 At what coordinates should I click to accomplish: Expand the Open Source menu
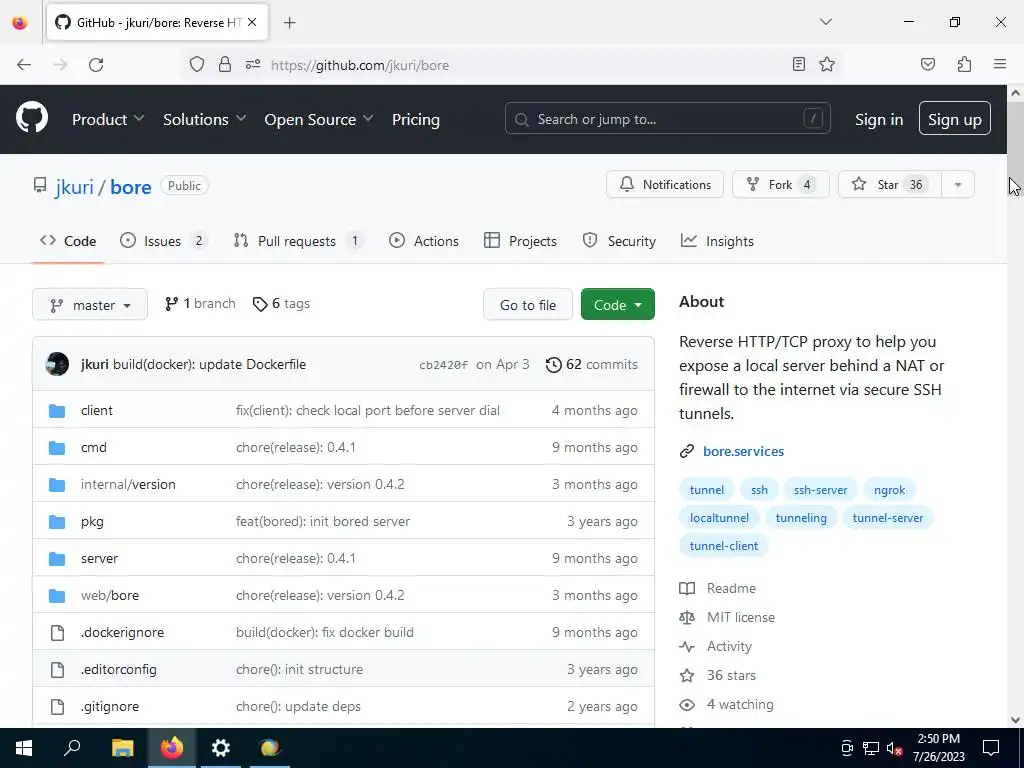[x=319, y=120]
